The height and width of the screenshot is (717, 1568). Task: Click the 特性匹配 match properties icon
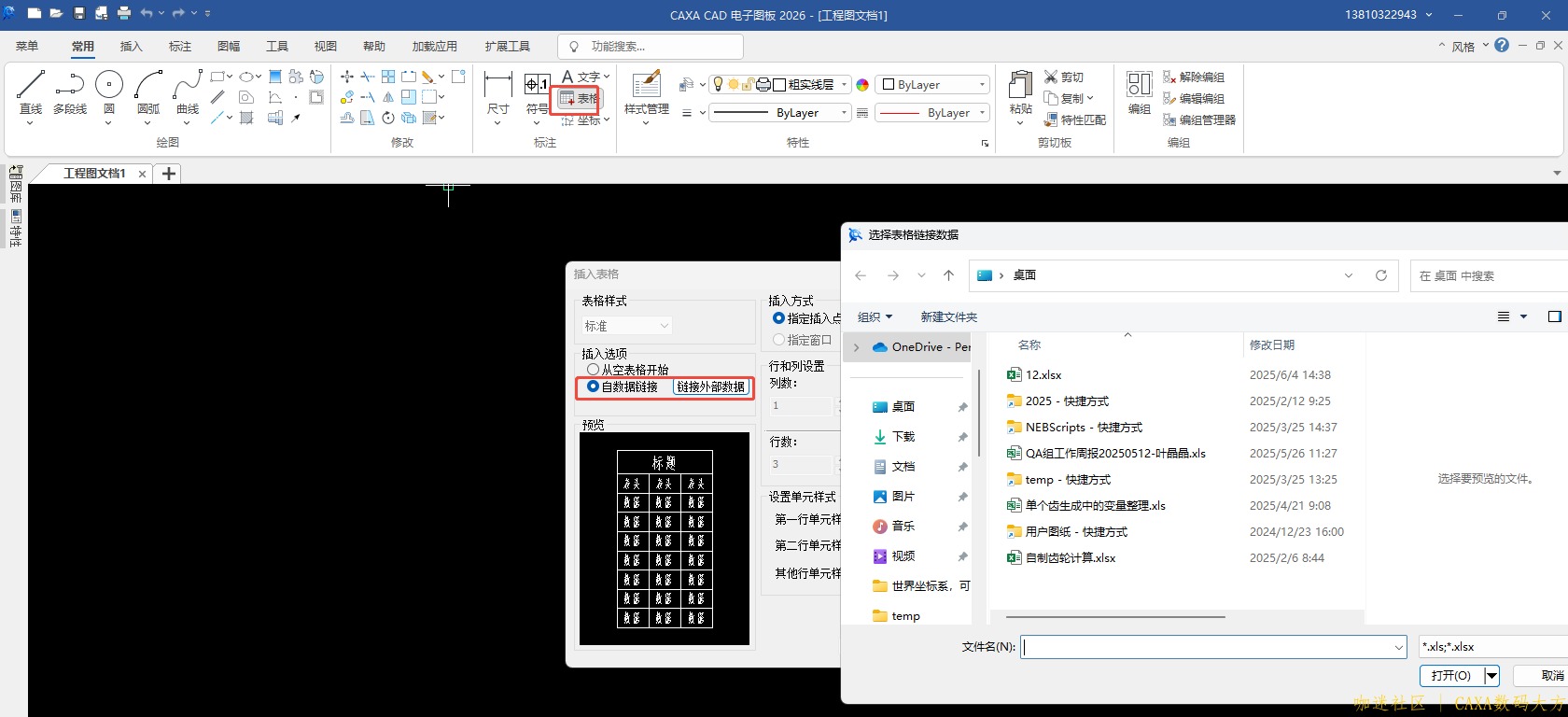tap(1052, 120)
